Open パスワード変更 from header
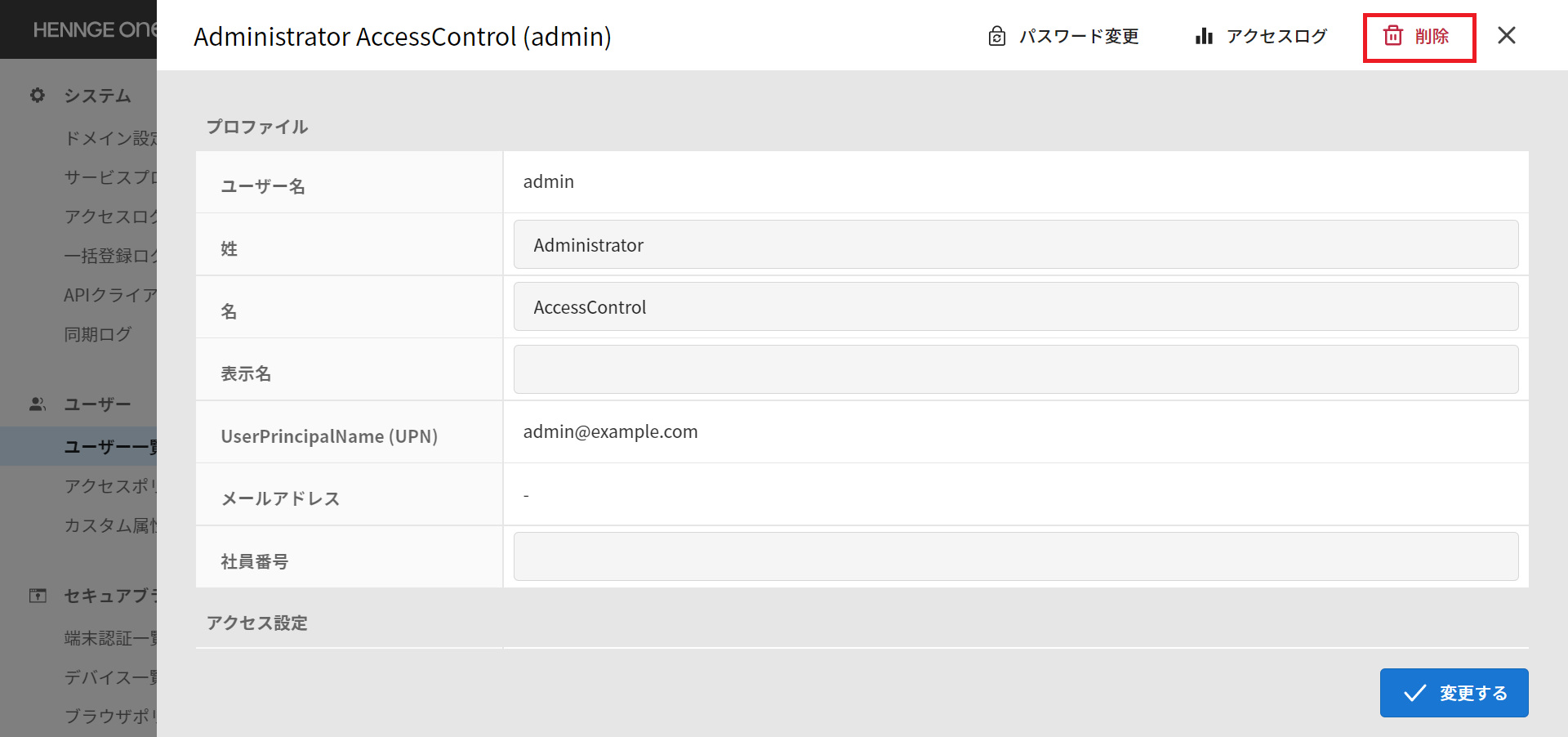This screenshot has height=737, width=1568. (x=1079, y=36)
